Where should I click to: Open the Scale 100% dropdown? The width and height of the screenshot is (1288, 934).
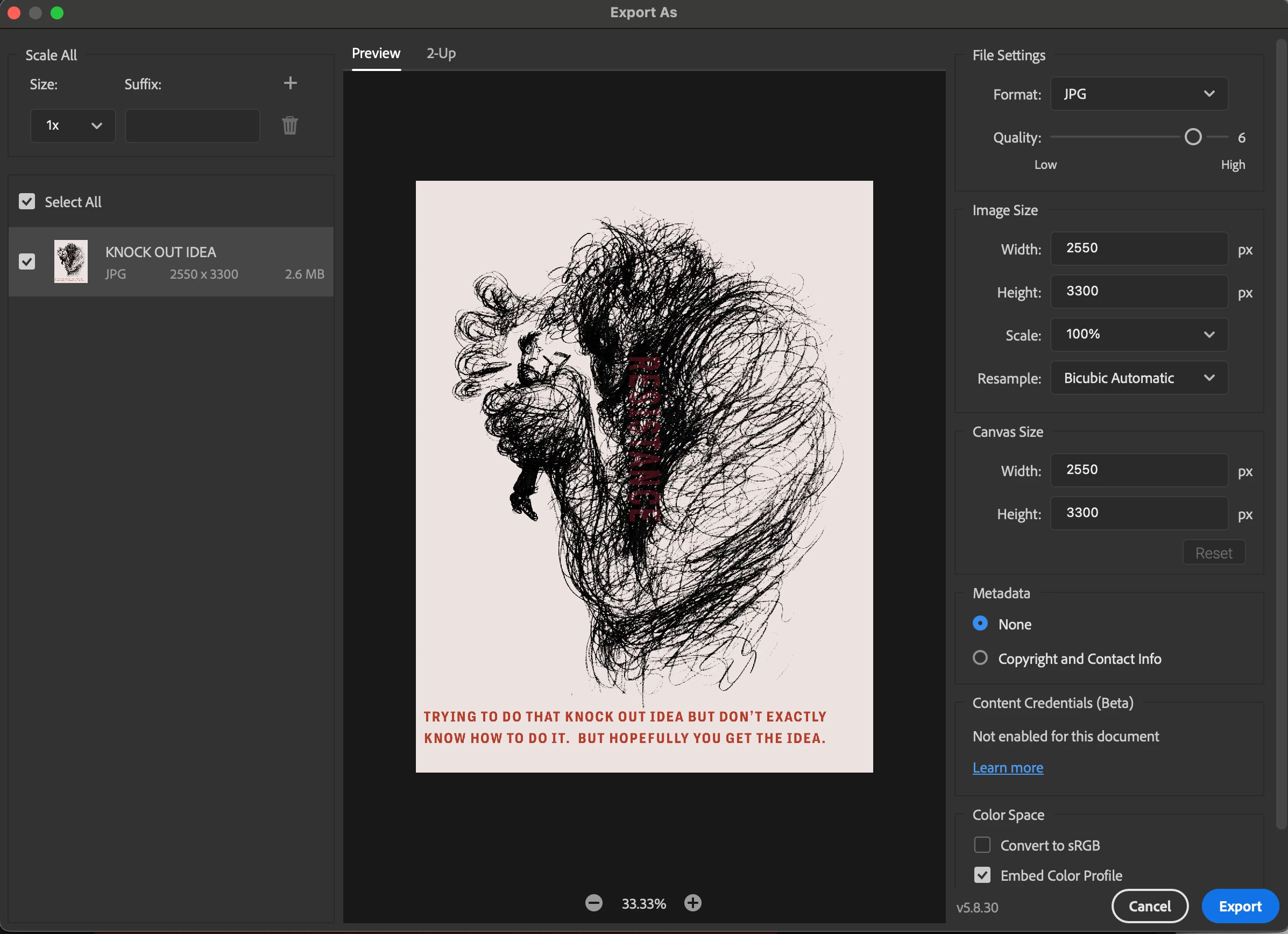(1138, 335)
